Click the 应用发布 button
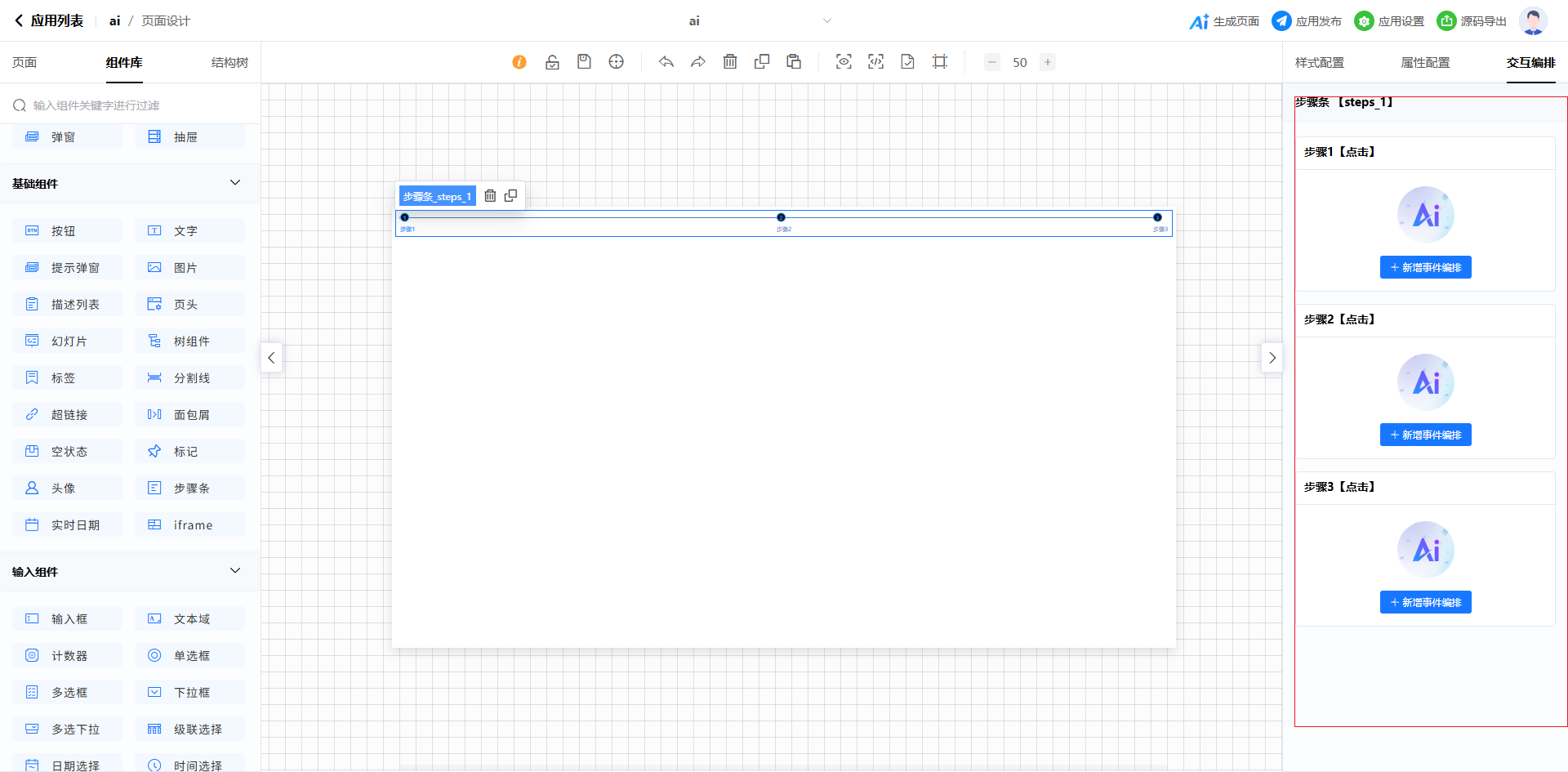 [1307, 21]
